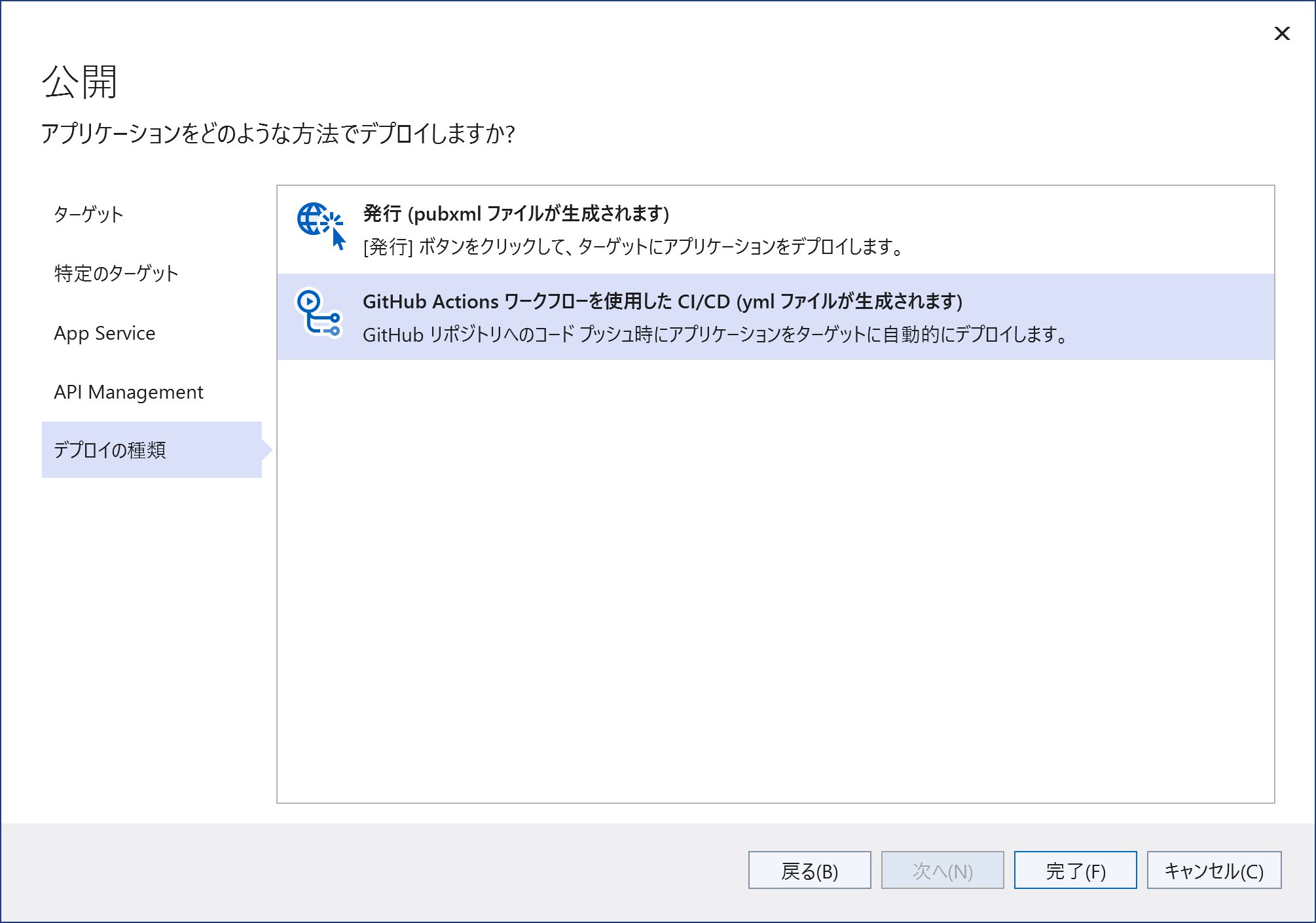The height and width of the screenshot is (923, 1316).
Task: Cancel with the キャンセル(C) button
Action: point(1215,870)
